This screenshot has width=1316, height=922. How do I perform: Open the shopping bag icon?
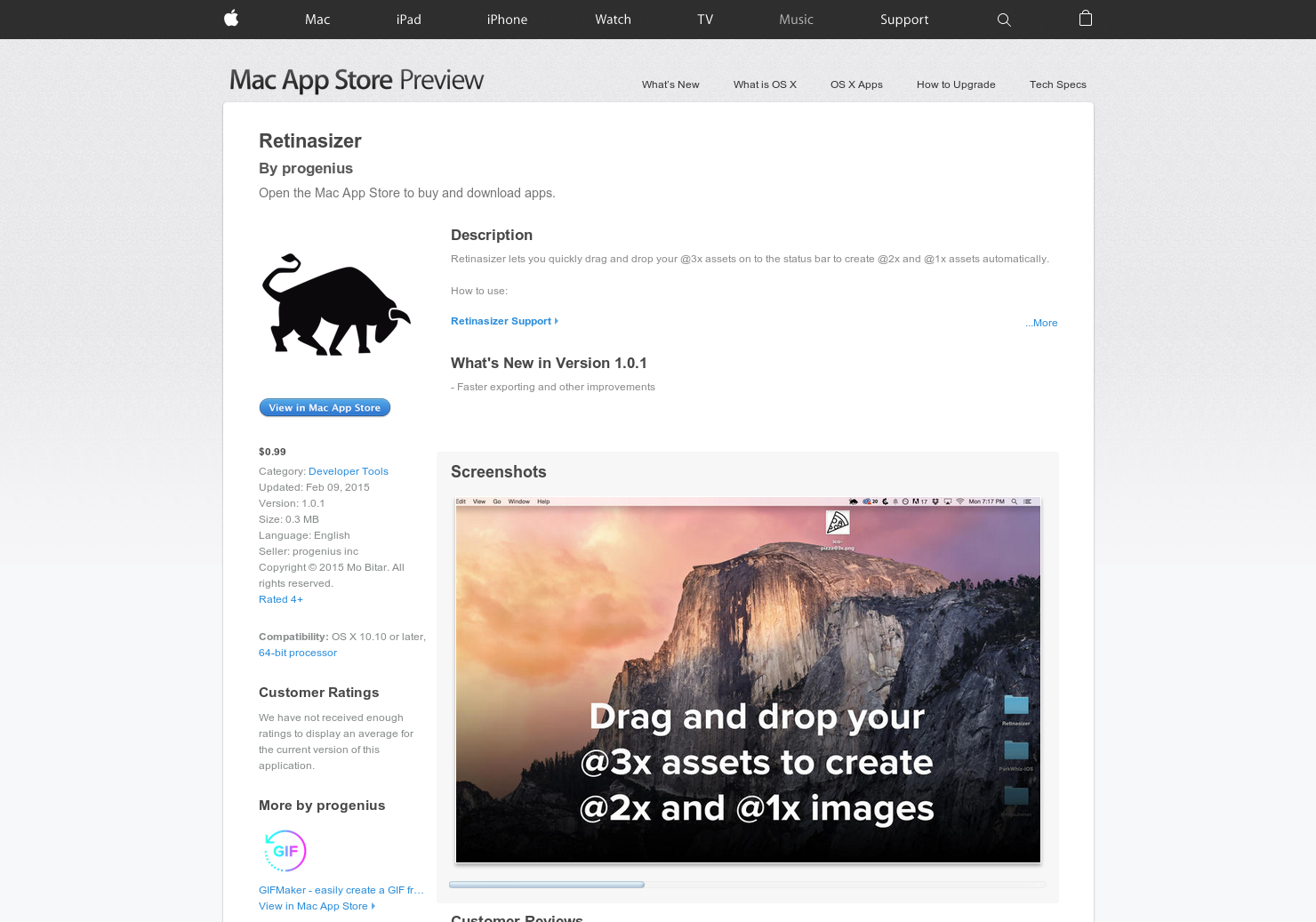pyautogui.click(x=1085, y=18)
